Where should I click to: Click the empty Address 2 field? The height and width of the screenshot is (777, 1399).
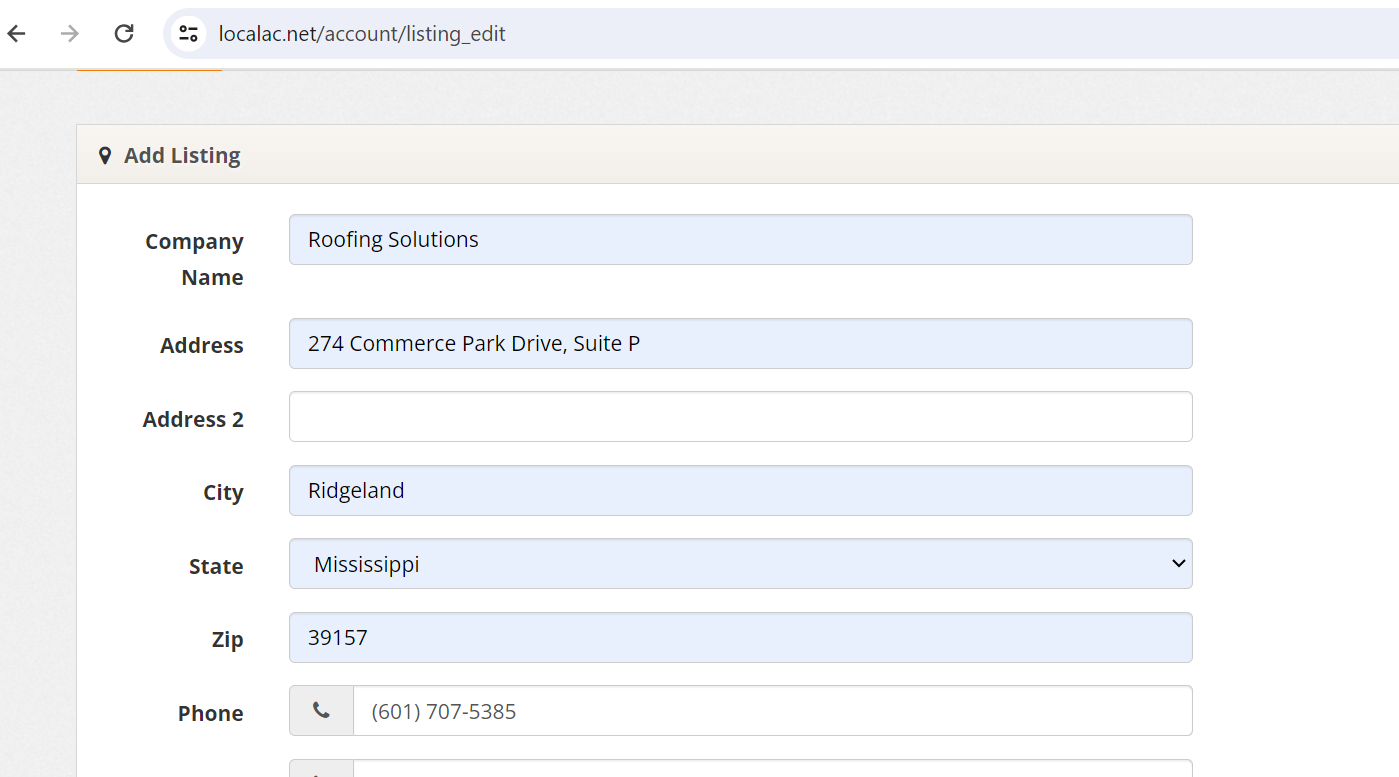click(740, 417)
